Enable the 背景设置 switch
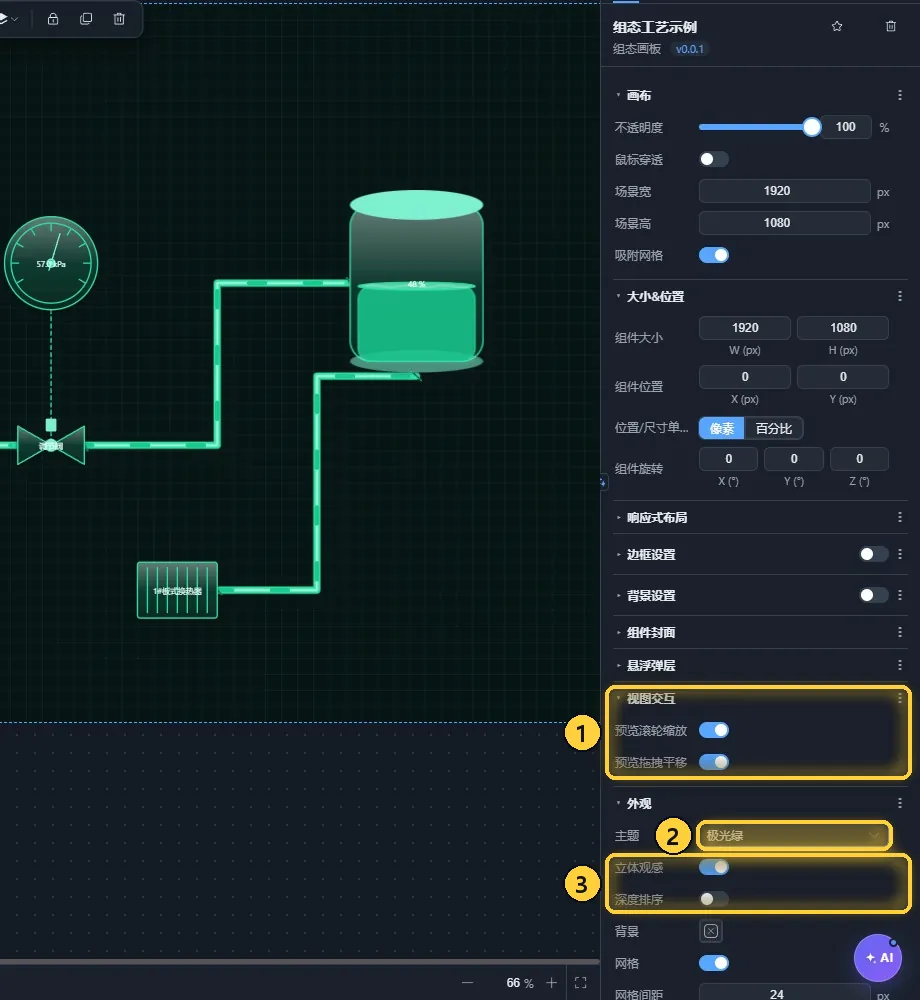920x1000 pixels. tap(873, 595)
